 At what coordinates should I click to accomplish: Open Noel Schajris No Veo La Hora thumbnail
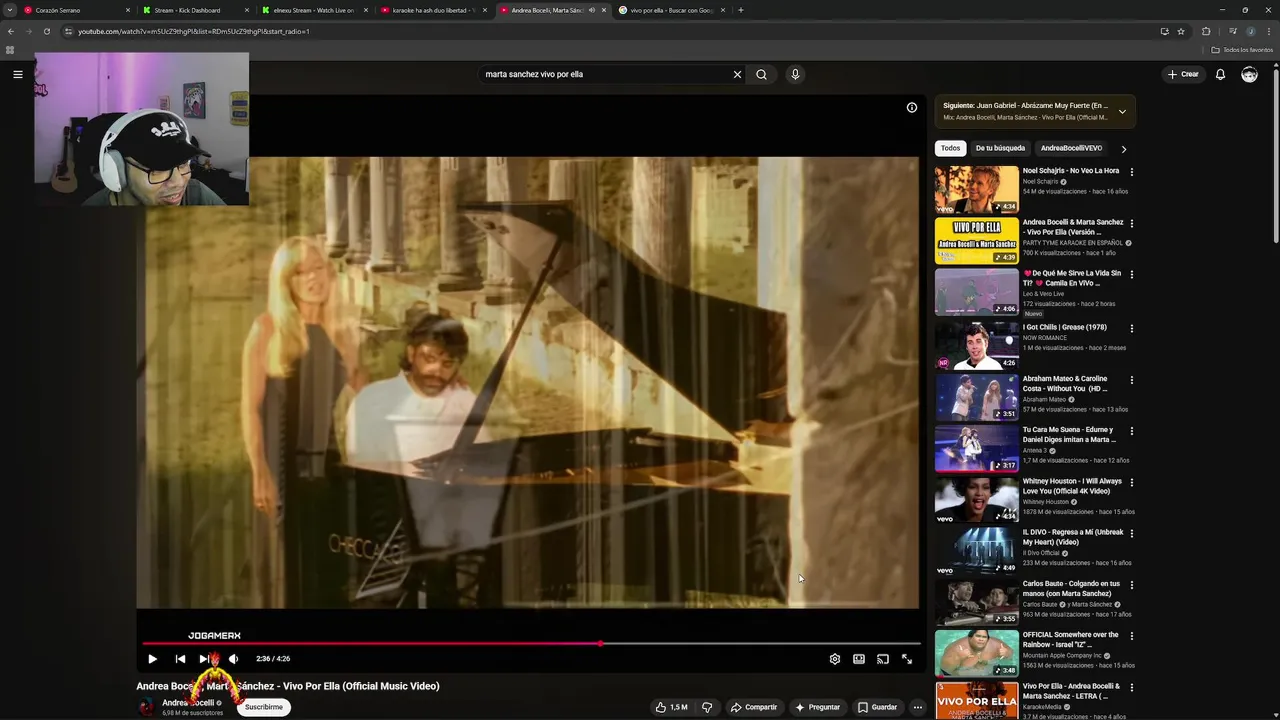(x=976, y=190)
